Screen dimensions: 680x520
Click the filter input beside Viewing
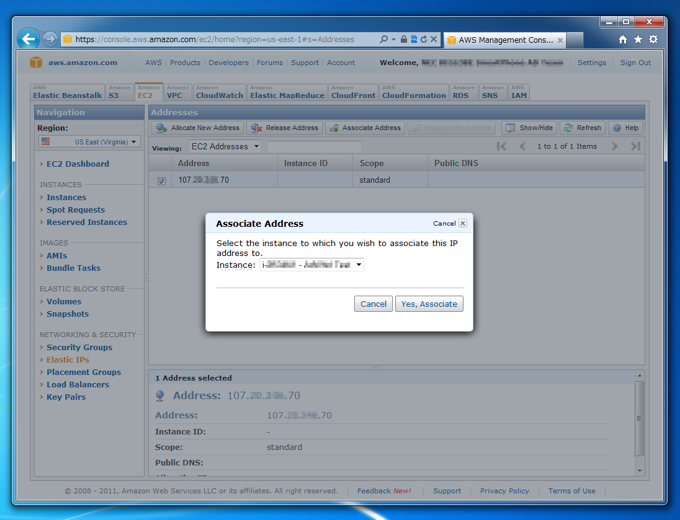pos(314,147)
